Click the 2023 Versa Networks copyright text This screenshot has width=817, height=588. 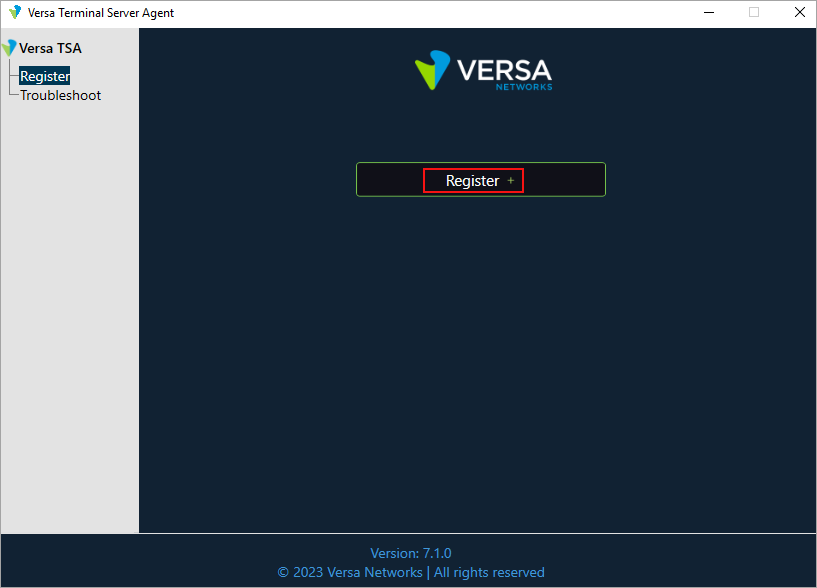pos(350,572)
